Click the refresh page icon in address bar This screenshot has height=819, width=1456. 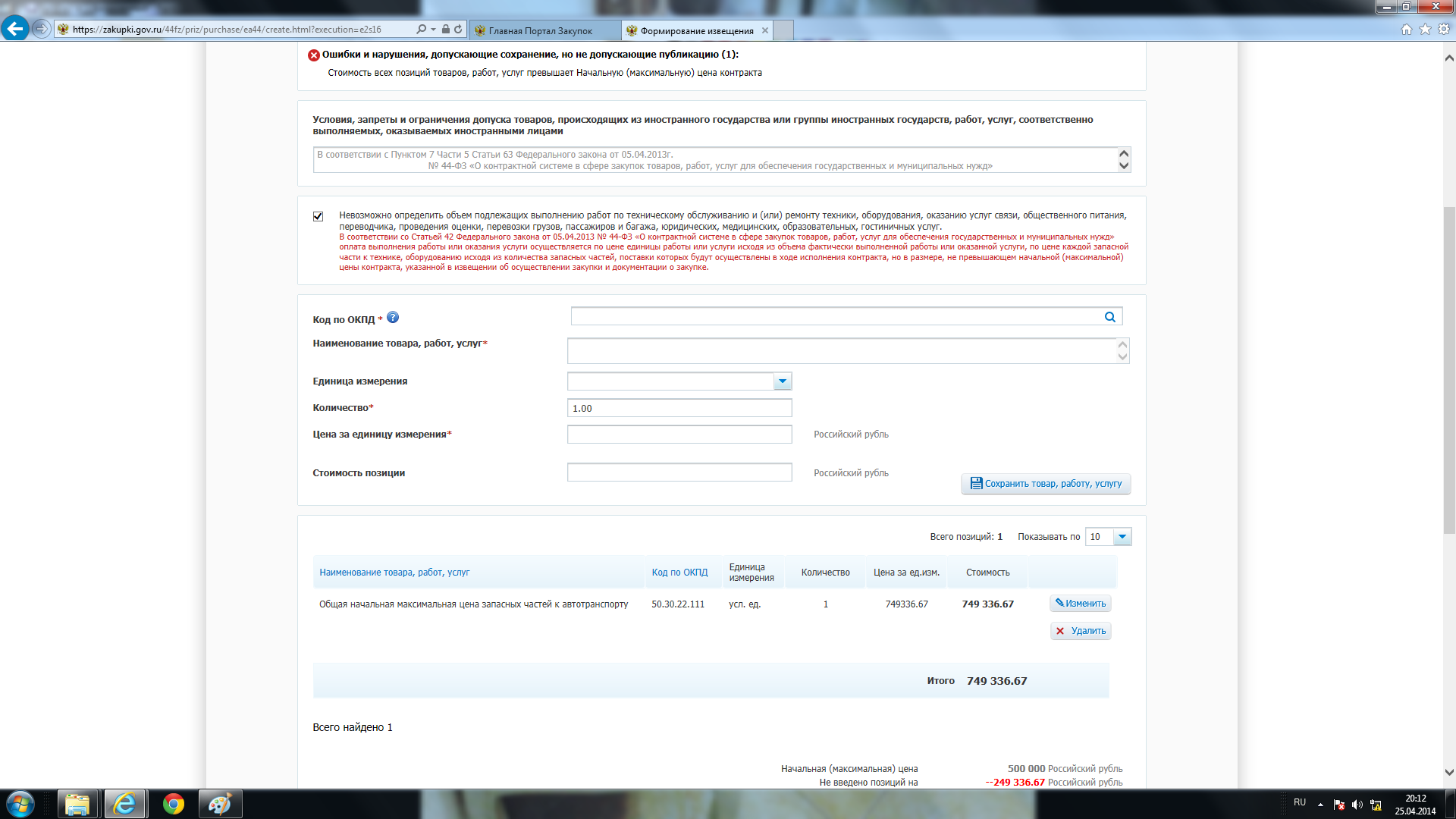pyautogui.click(x=458, y=30)
